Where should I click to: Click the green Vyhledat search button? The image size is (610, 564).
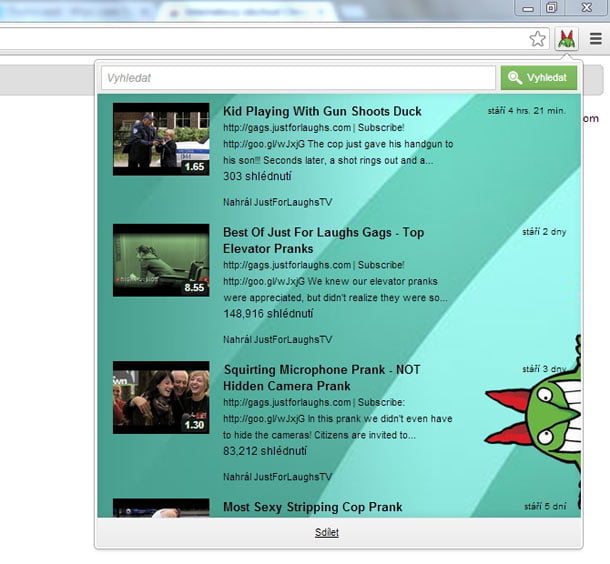539,78
